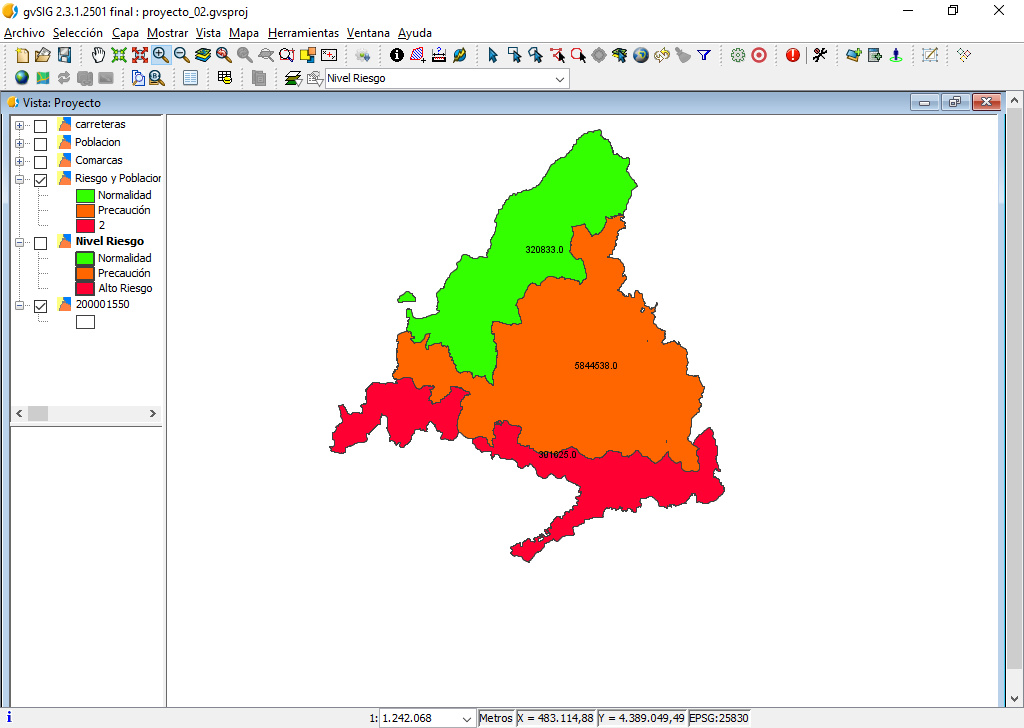Image resolution: width=1024 pixels, height=728 pixels.
Task: Click the orange Precaución swatch under Nivel Riesgo
Action: tap(85, 274)
